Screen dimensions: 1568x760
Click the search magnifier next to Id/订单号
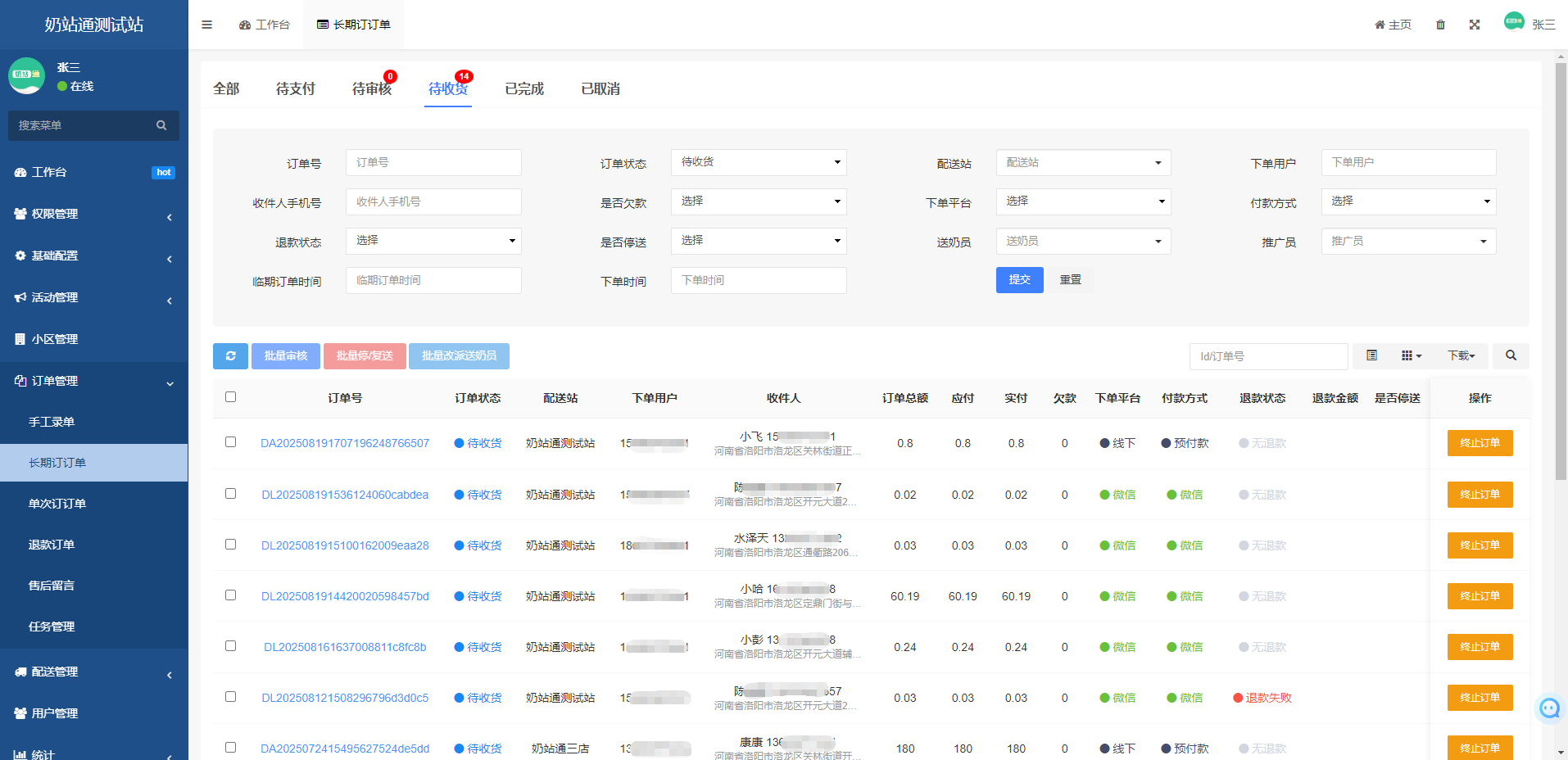point(1510,356)
